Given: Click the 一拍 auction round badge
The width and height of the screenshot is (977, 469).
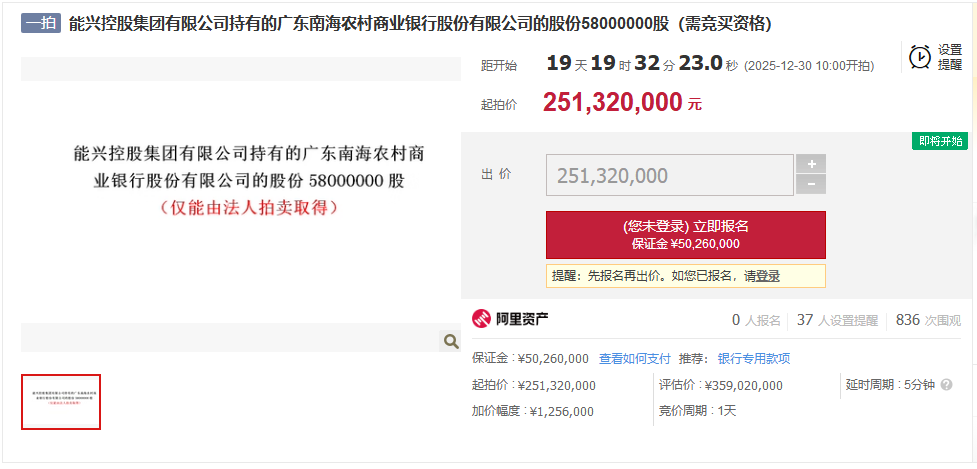Looking at the screenshot, I should (x=41, y=24).
